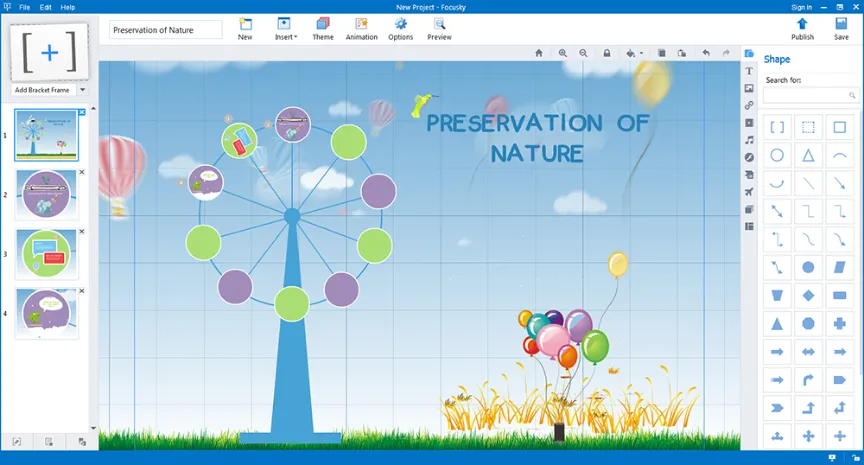Click the Sign In link
864x465 pixels.
tap(801, 7)
